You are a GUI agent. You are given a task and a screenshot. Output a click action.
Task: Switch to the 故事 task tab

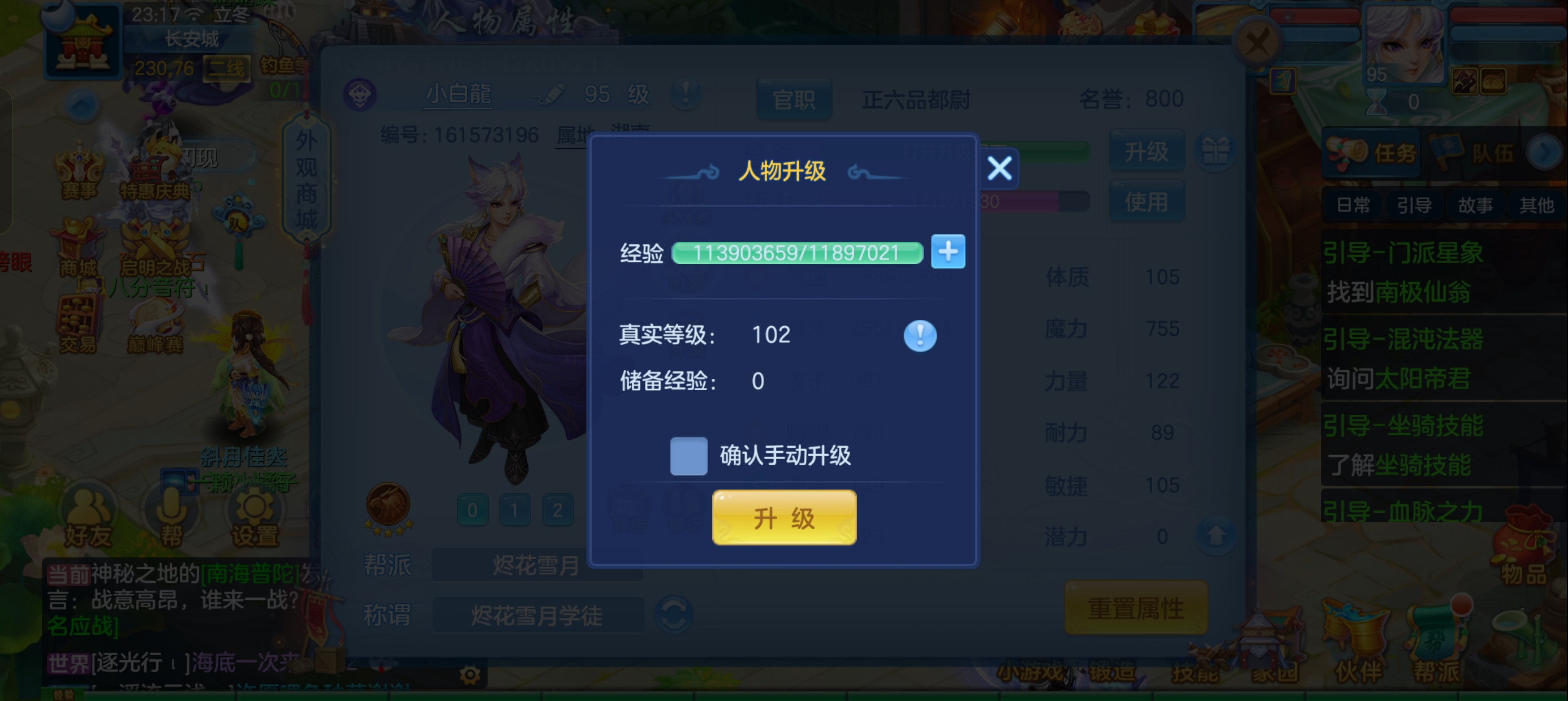(x=1475, y=205)
